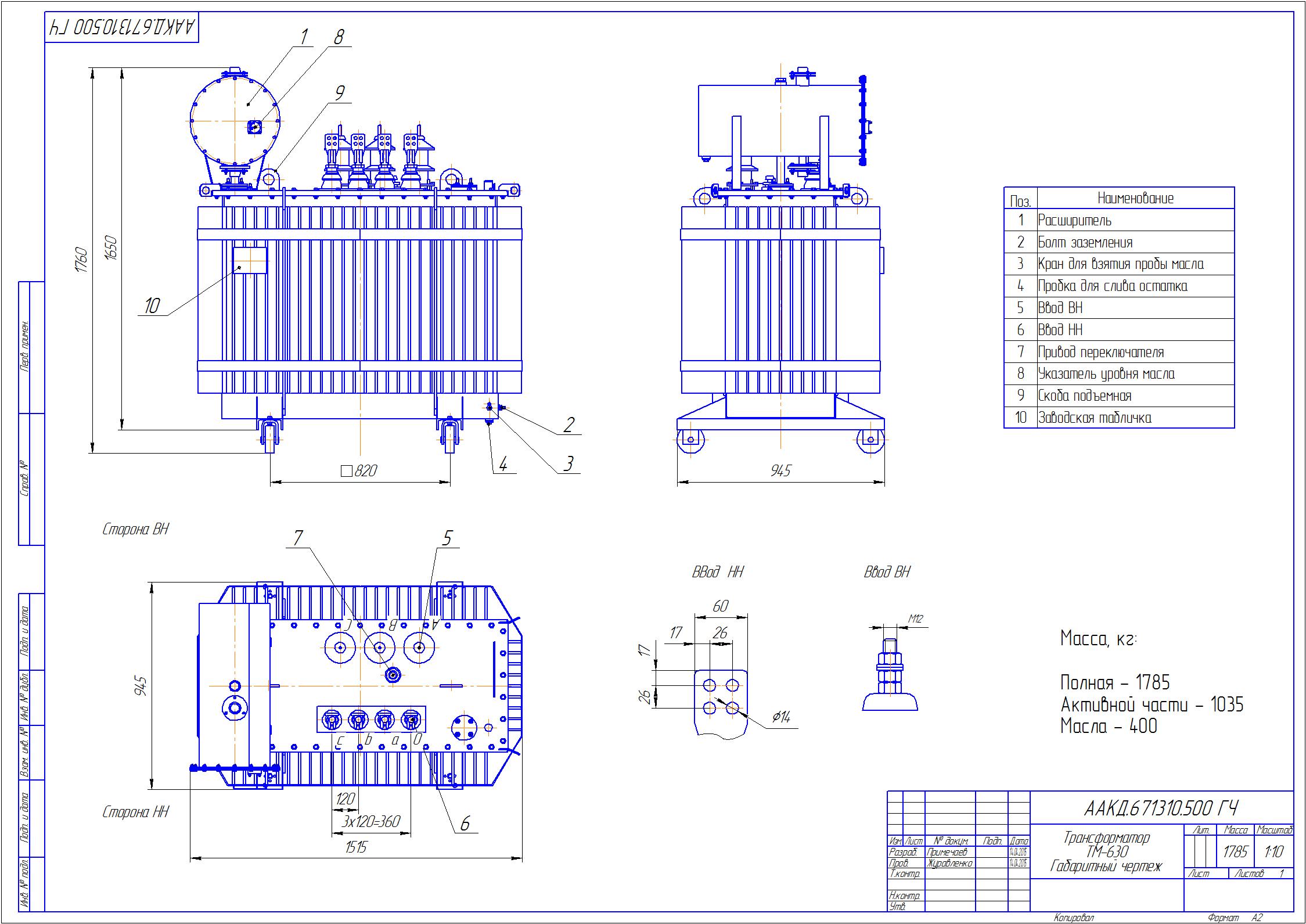Select the "Утв." label in the title block

[x=897, y=907]
